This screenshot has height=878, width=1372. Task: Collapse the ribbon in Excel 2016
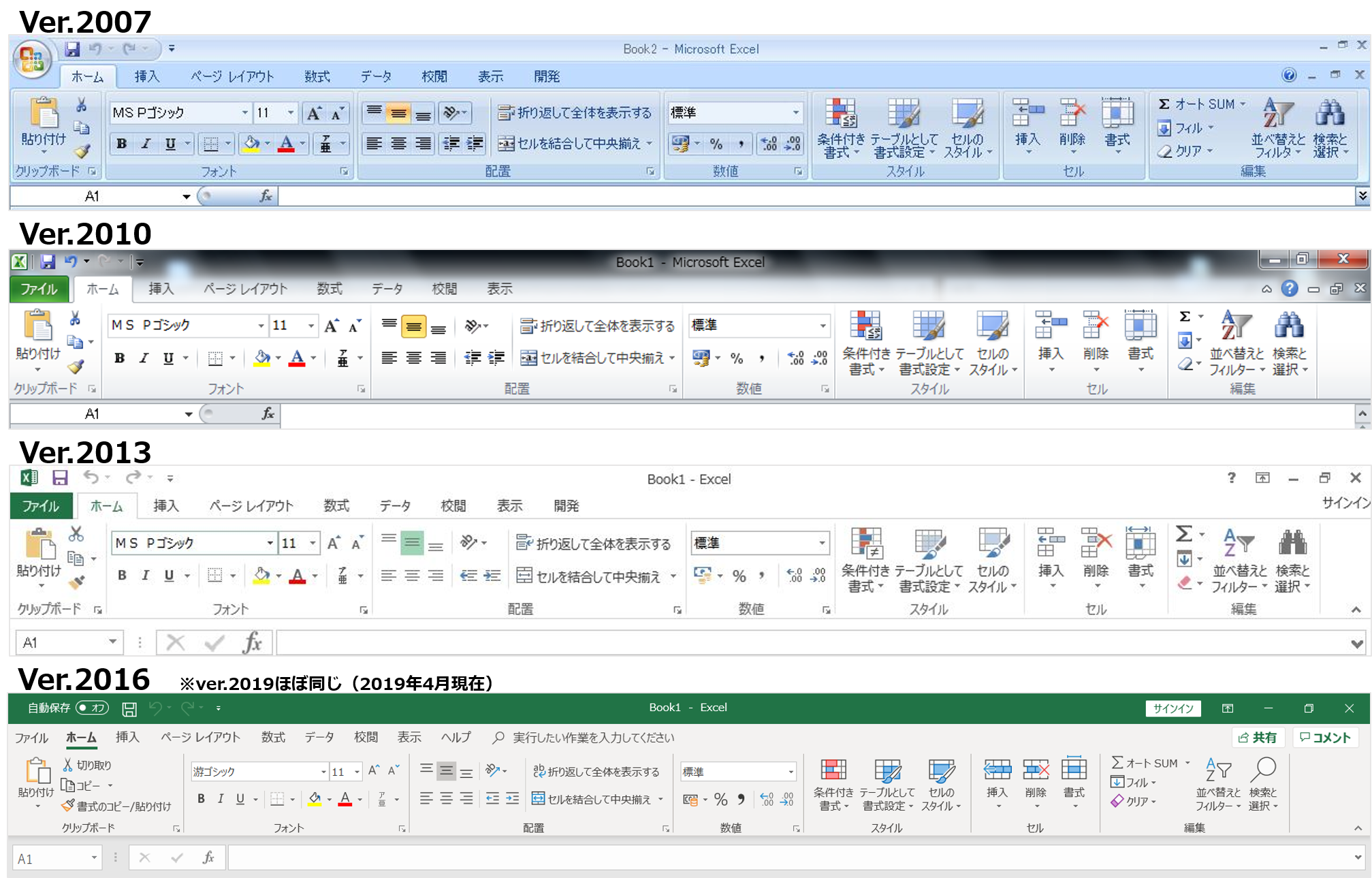[1358, 828]
